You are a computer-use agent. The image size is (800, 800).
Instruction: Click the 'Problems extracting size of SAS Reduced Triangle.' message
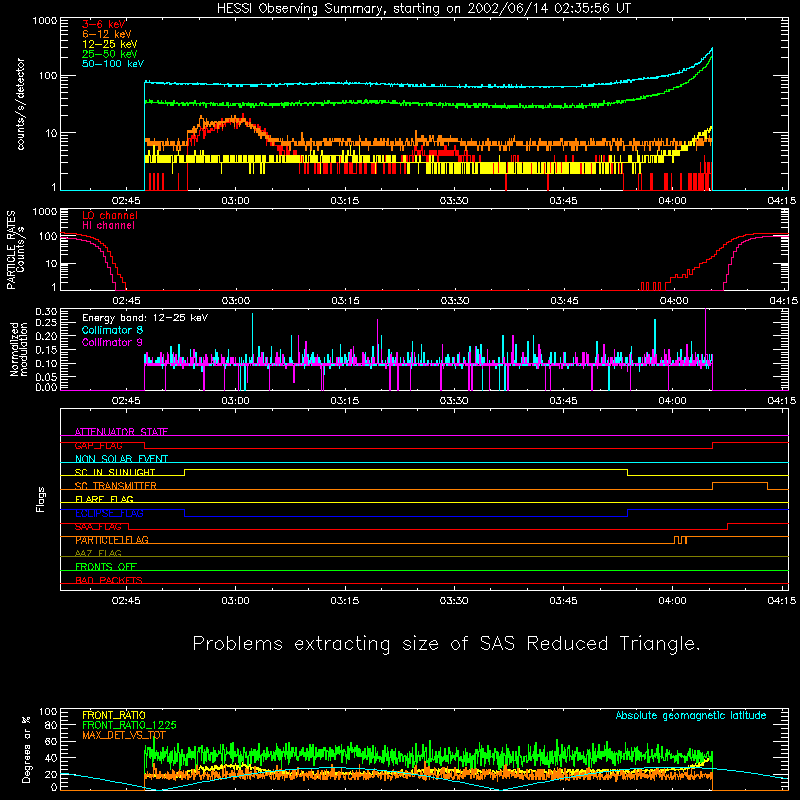[446, 644]
